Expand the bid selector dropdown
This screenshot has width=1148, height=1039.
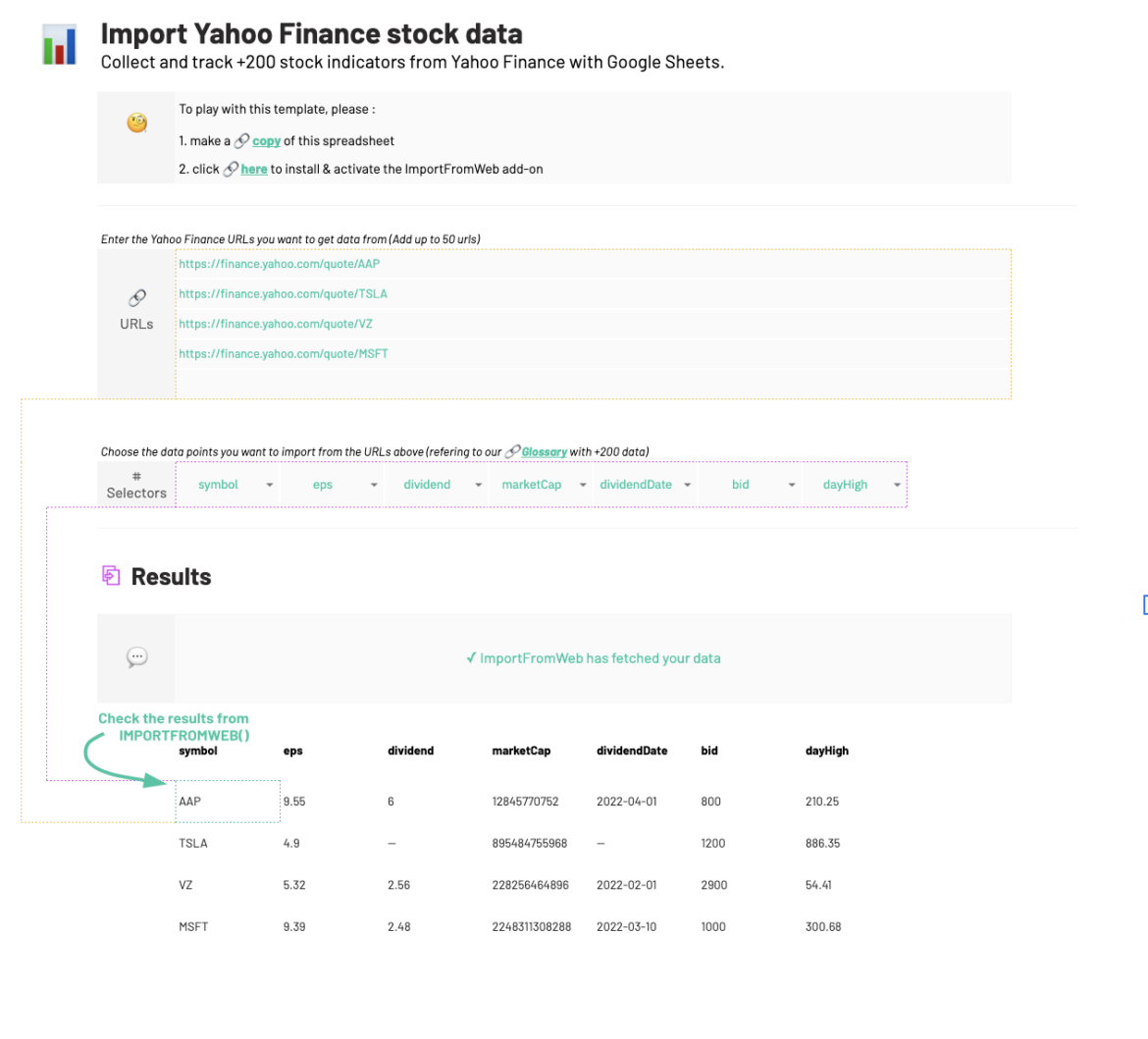click(792, 484)
